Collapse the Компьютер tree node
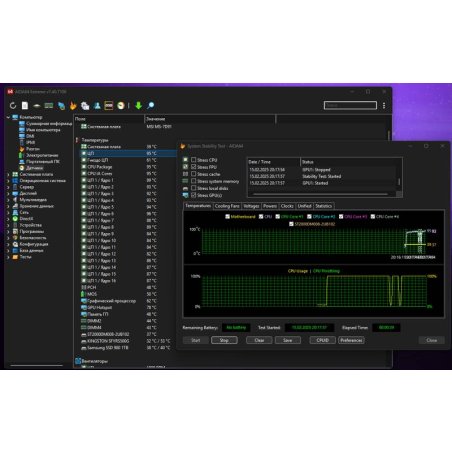 click(x=8, y=117)
